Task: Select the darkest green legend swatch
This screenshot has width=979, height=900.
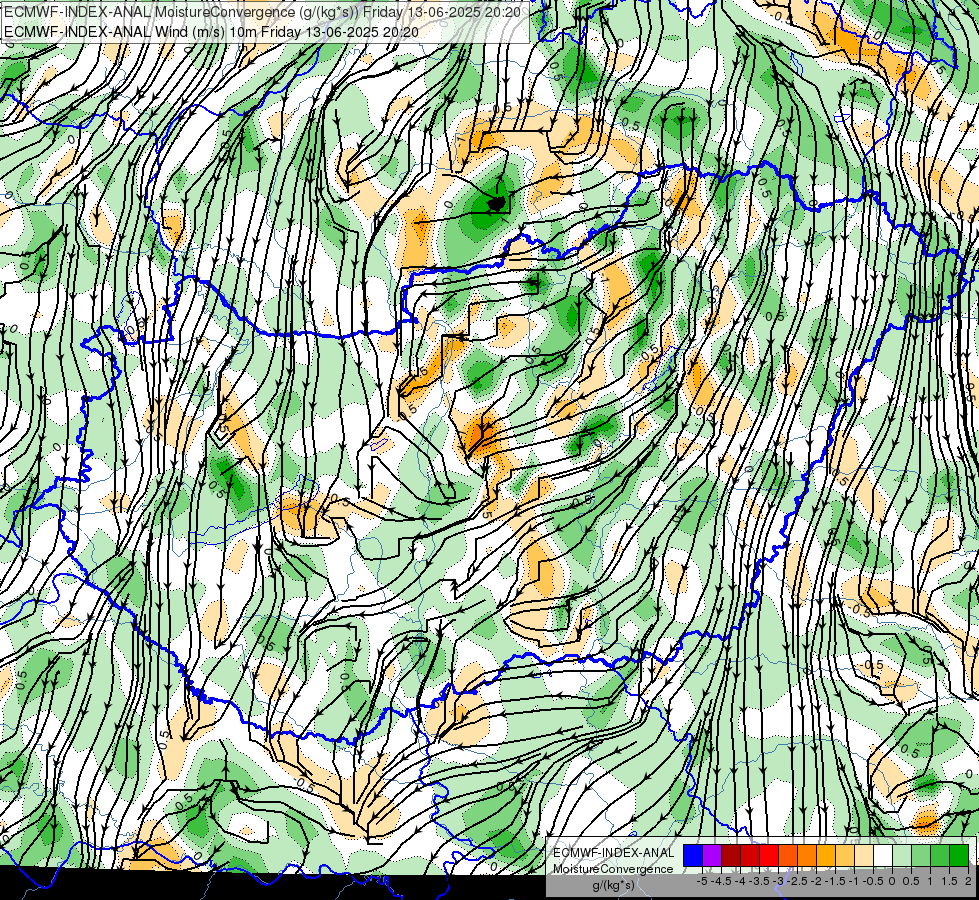Action: coord(959,855)
